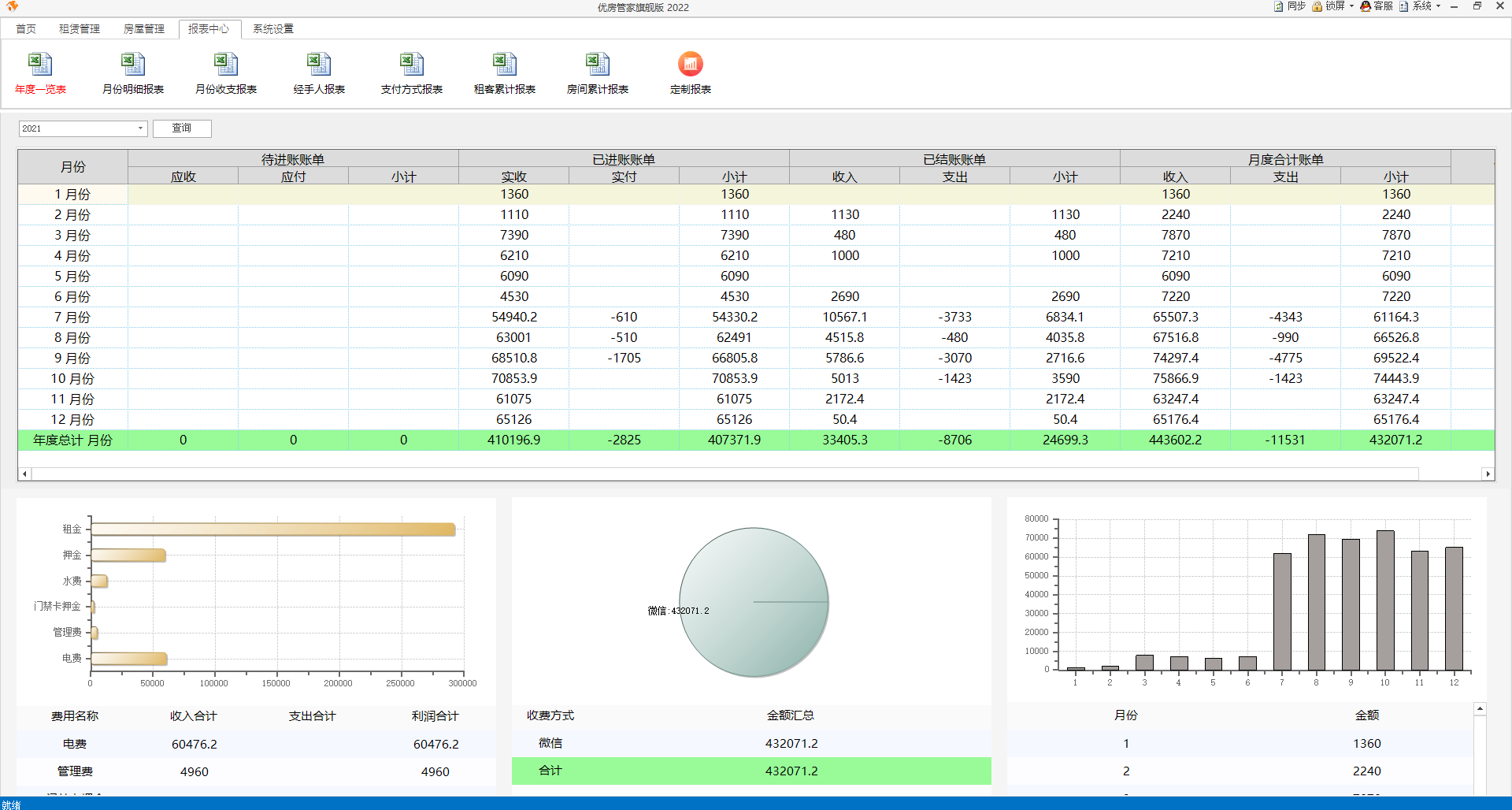This screenshot has width=1512, height=810.
Task: Open the 支付方式报表 report icon
Action: [412, 65]
